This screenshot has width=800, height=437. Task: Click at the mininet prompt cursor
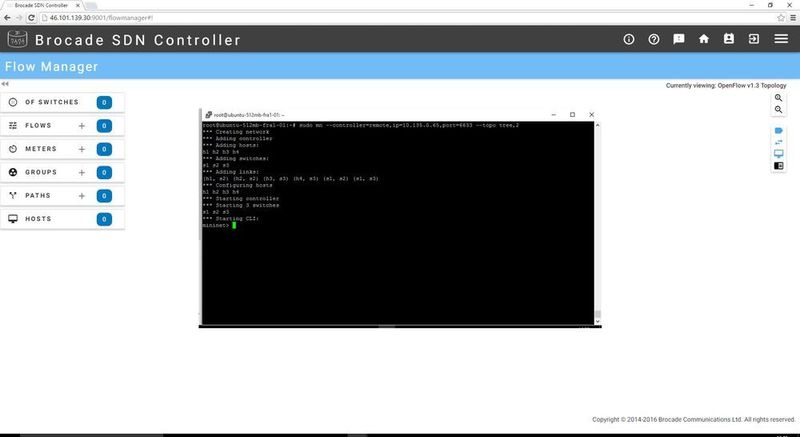[234, 225]
